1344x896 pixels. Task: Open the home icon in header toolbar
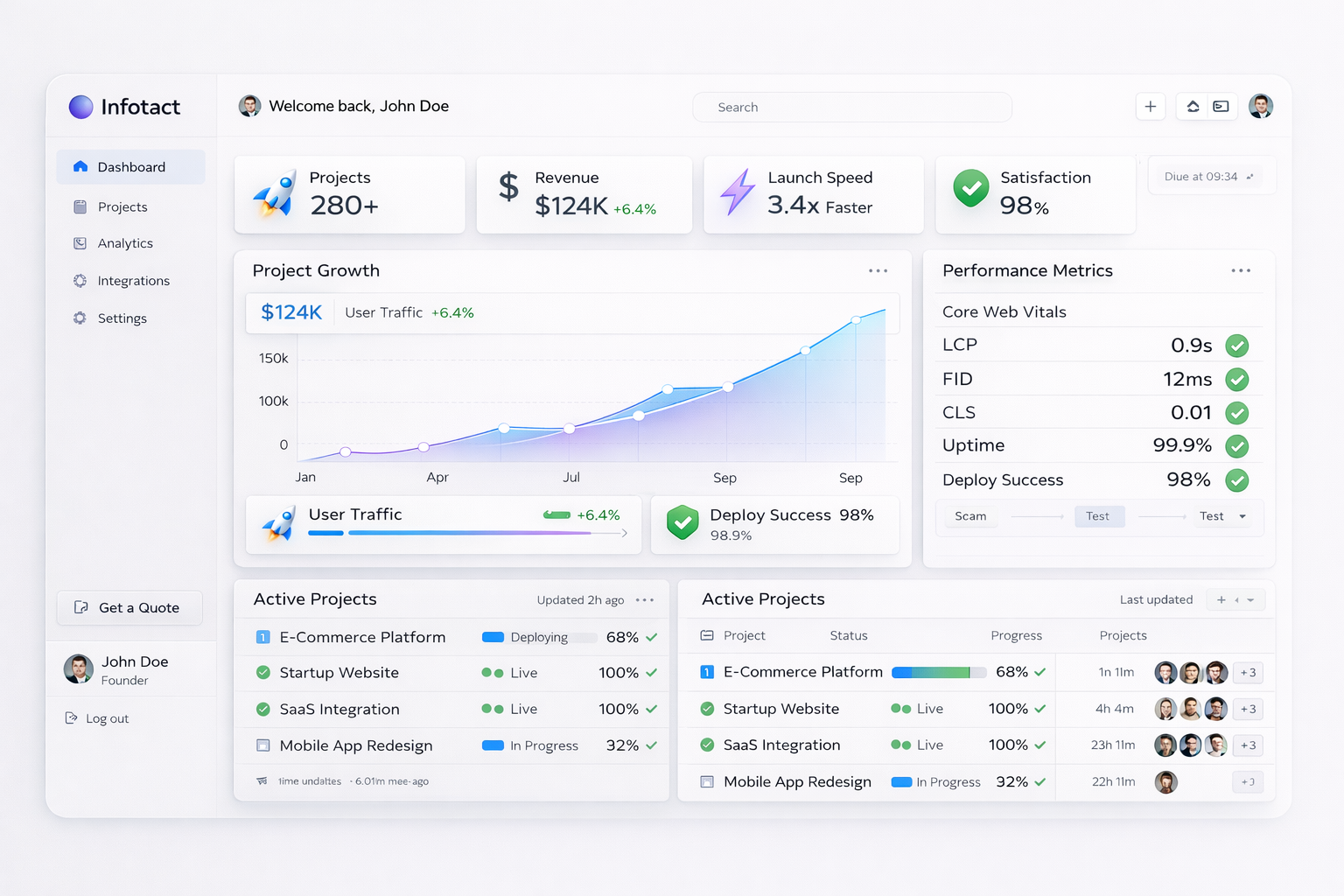1193,107
